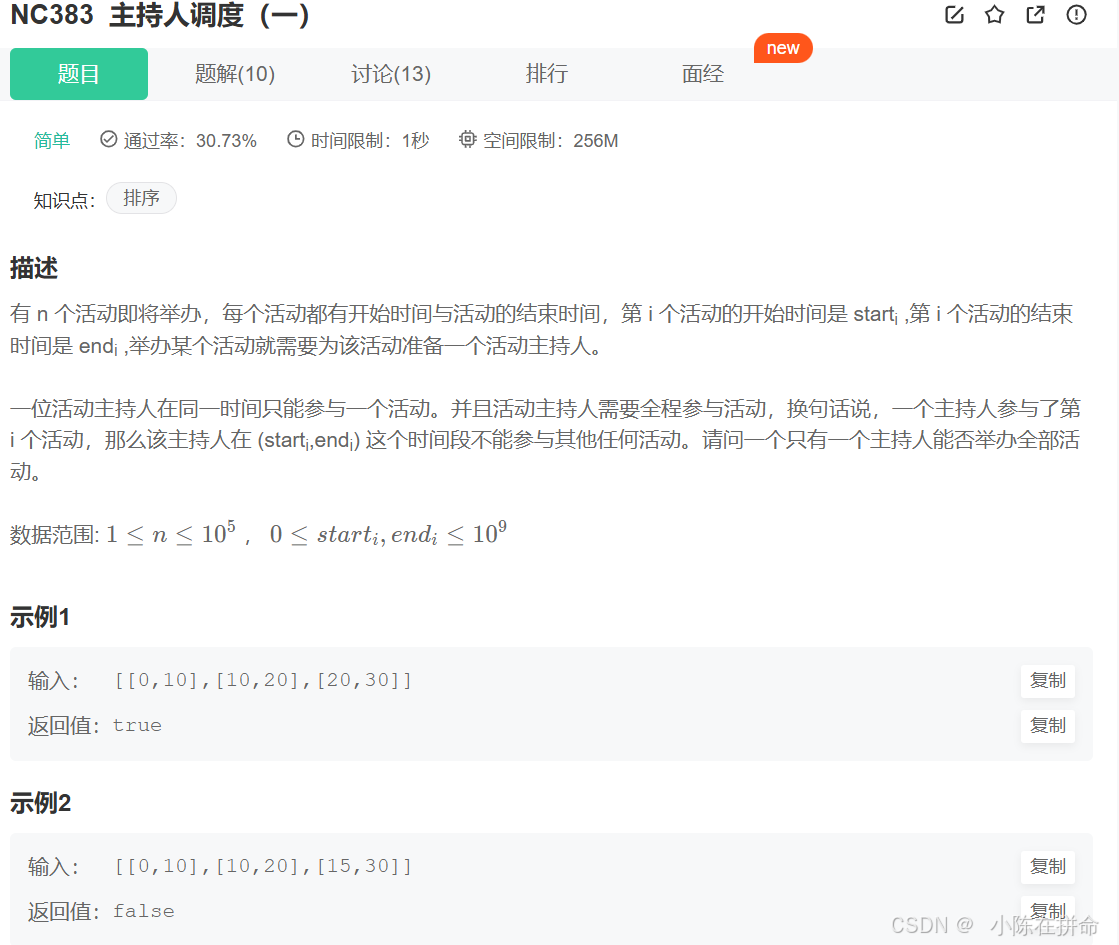The image size is (1119, 945).
Task: Click the problem title NC383 主持人调度
Action: tap(160, 15)
